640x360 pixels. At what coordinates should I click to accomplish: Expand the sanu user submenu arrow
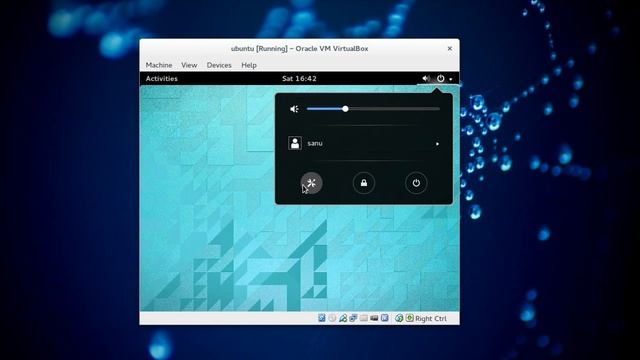(x=437, y=144)
